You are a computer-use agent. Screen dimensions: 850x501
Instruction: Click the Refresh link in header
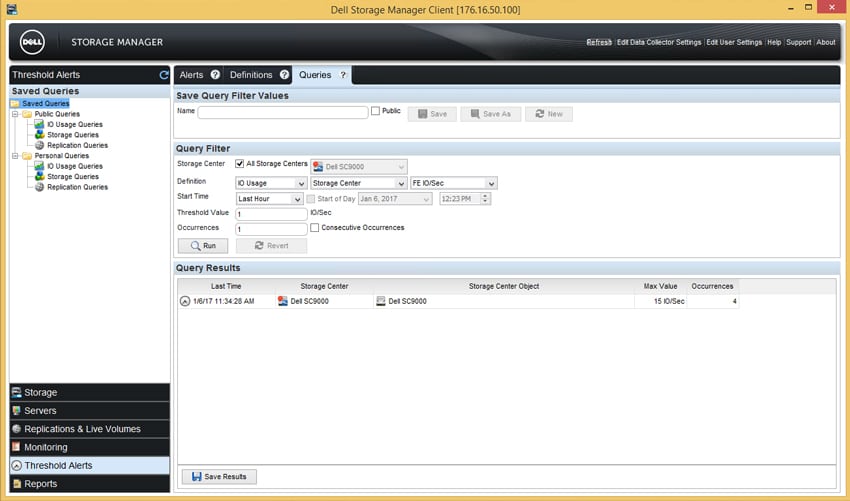(599, 42)
